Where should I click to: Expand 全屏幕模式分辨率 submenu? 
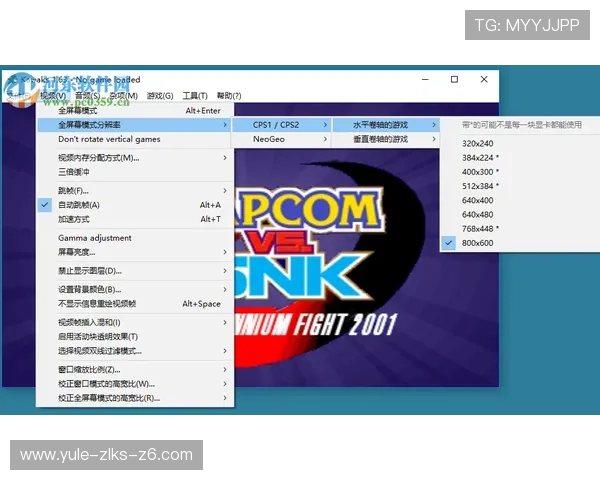[135, 125]
